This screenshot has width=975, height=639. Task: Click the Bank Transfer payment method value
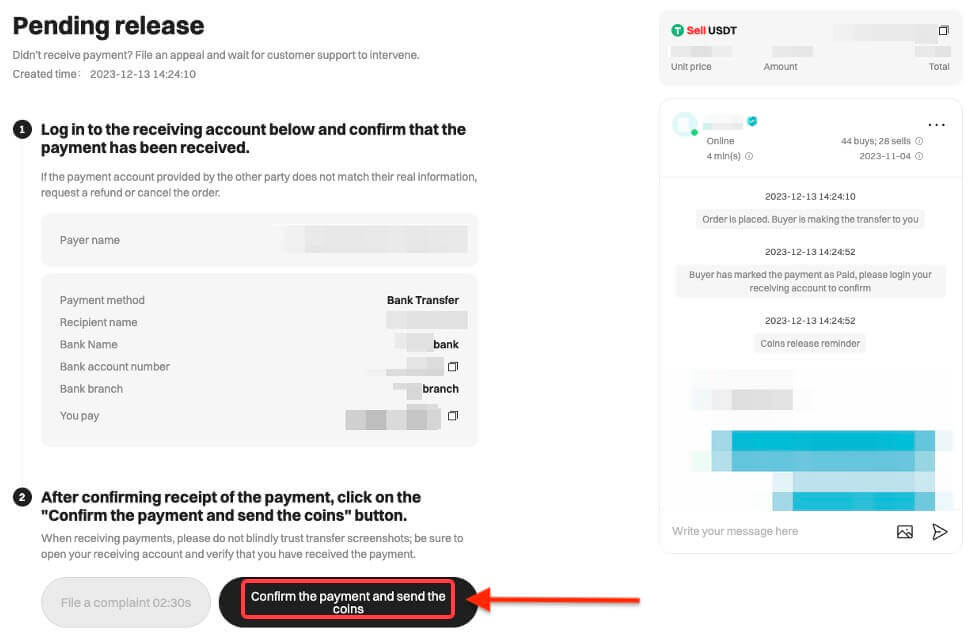[x=422, y=300]
